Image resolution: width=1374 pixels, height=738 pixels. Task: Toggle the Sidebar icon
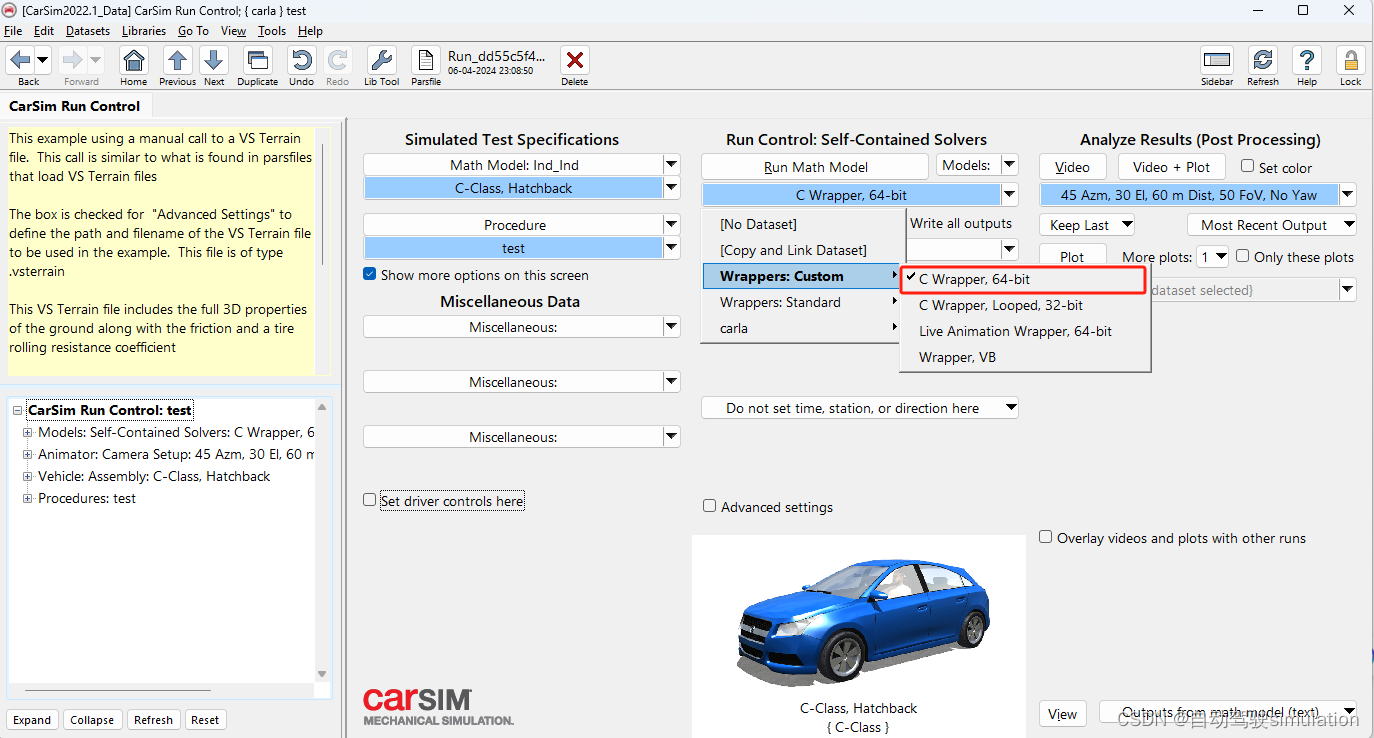click(1217, 60)
